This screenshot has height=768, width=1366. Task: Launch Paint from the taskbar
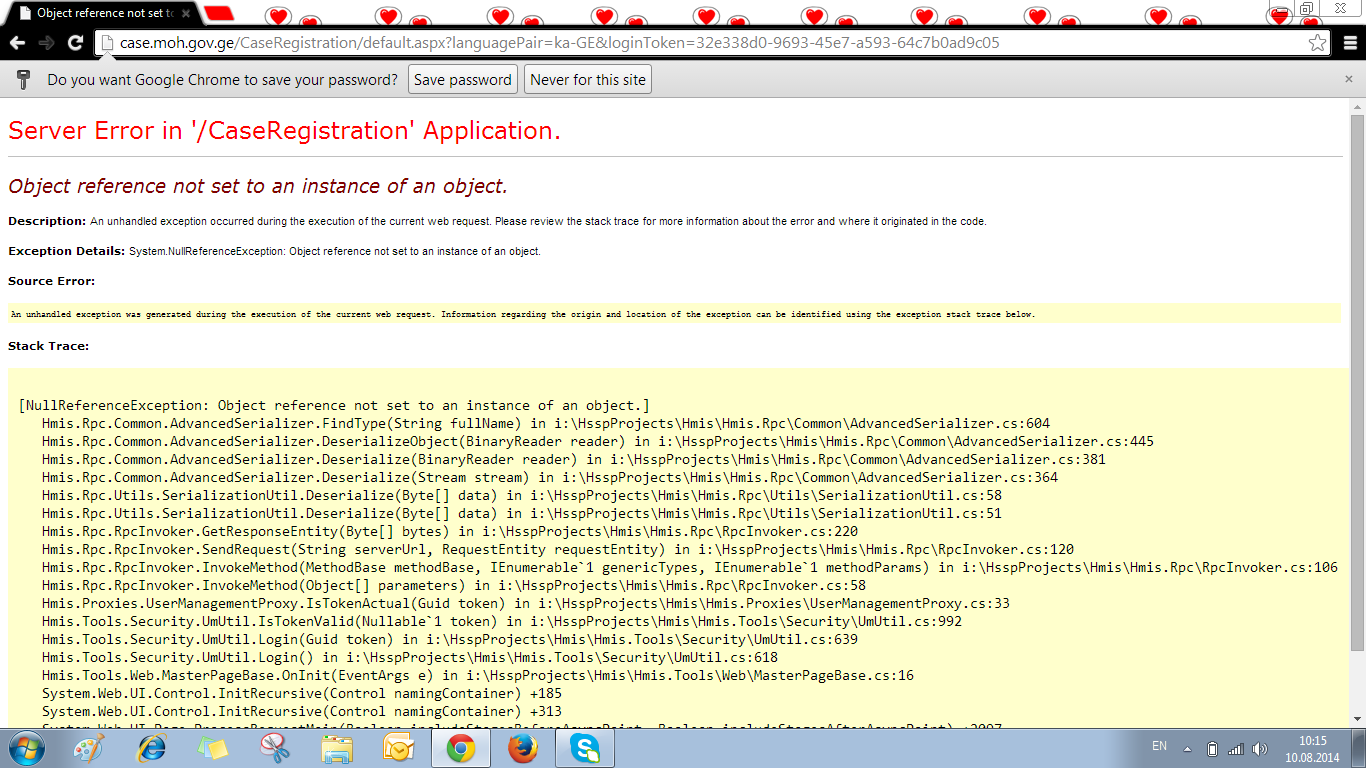click(89, 747)
